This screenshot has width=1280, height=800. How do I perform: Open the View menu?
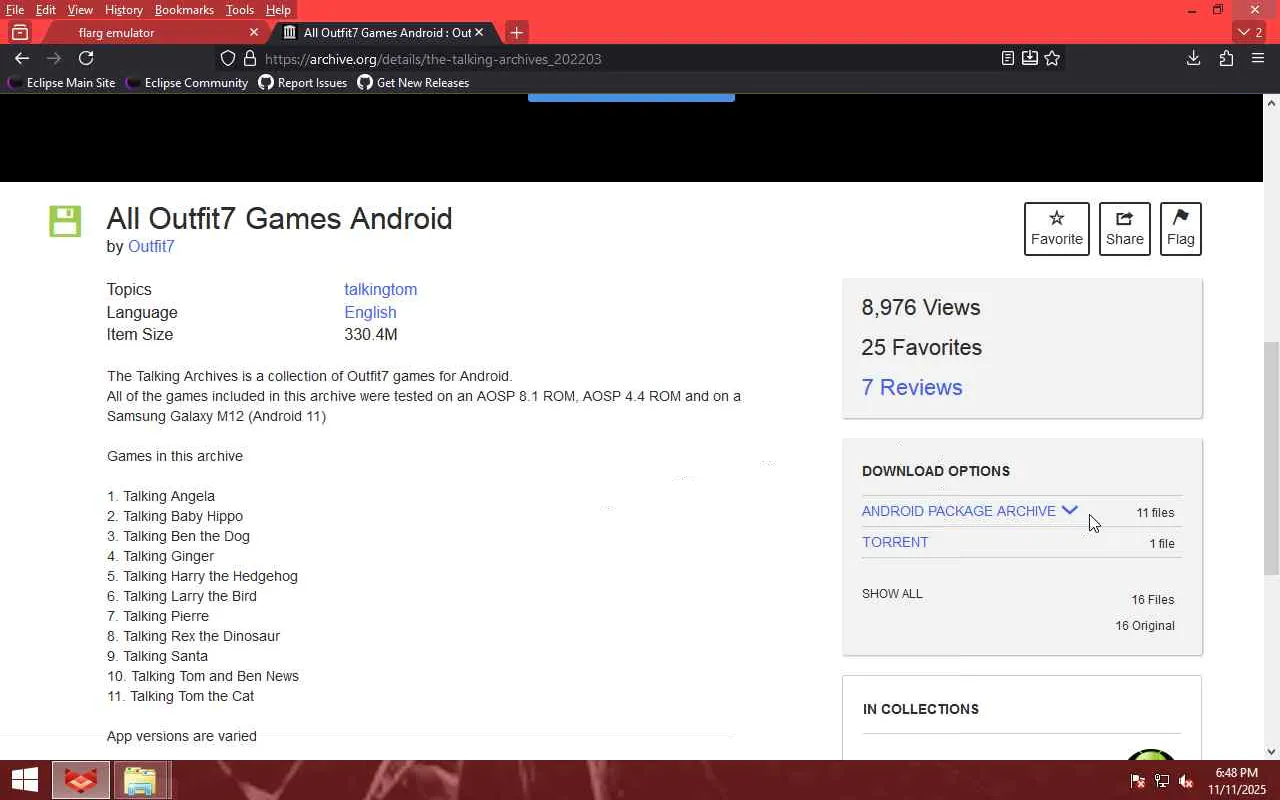[x=80, y=10]
